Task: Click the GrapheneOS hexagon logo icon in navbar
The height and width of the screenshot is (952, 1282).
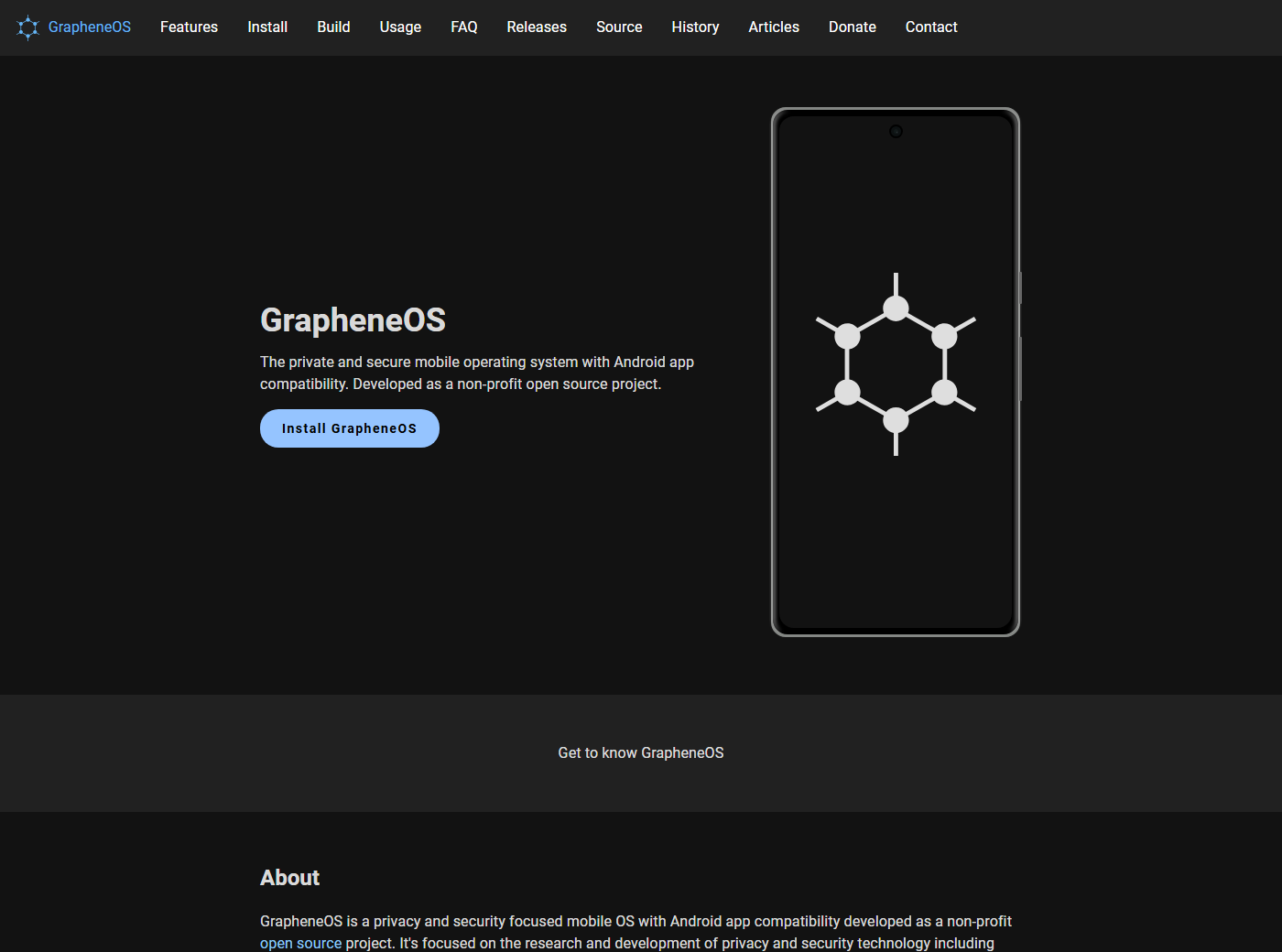Action: [x=28, y=27]
